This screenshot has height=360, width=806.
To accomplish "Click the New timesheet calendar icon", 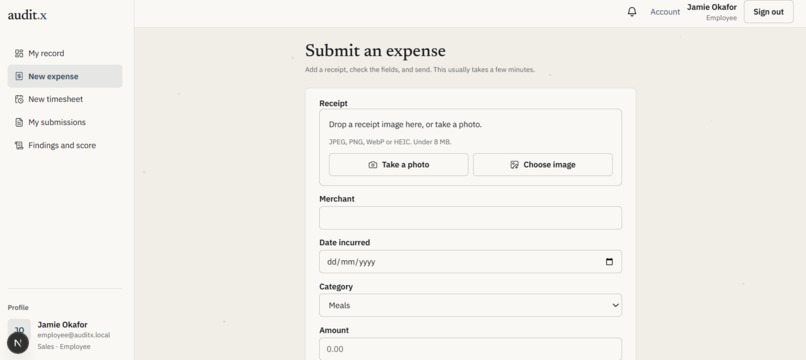I will pos(19,99).
